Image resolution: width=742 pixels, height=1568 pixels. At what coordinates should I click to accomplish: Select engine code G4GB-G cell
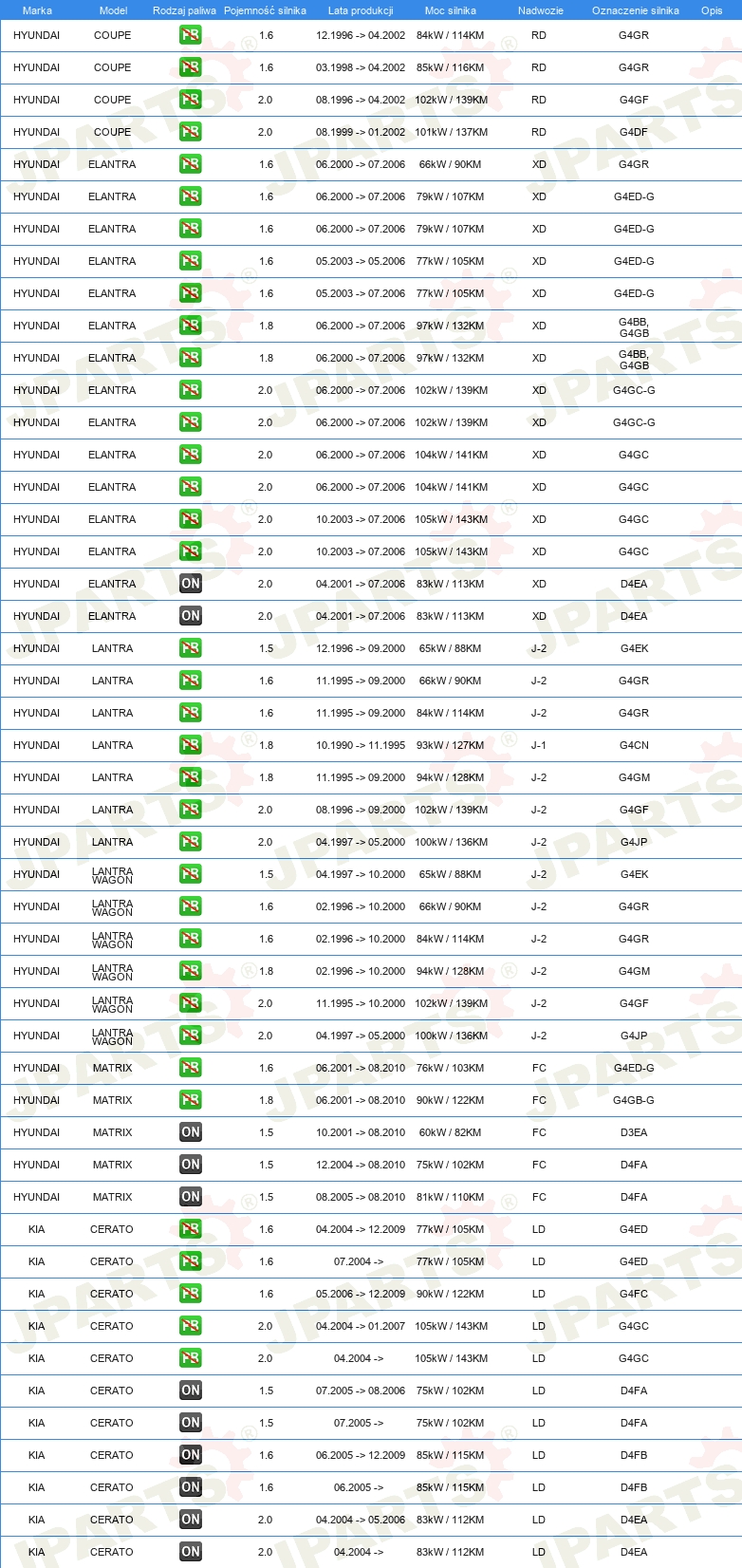634,1100
